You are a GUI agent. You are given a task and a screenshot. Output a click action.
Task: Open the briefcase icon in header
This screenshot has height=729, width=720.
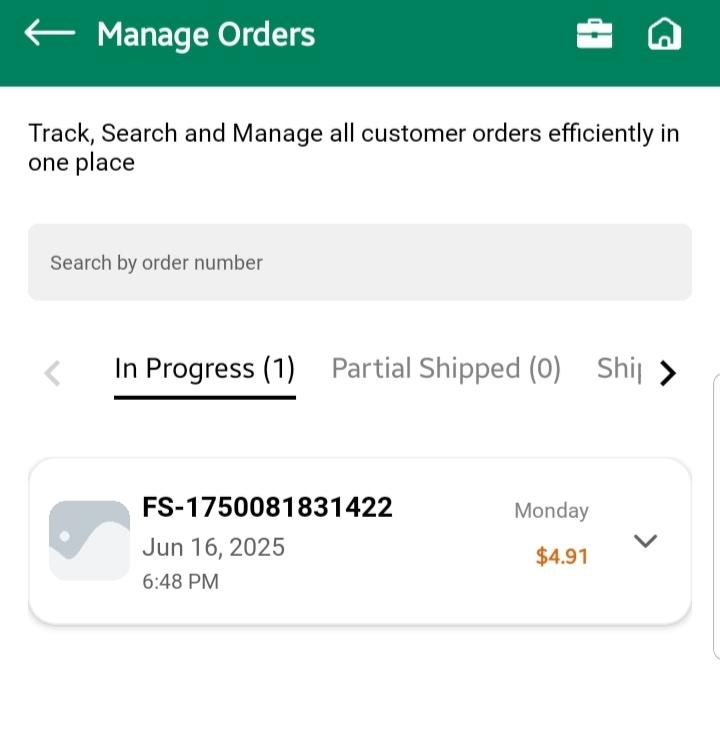pyautogui.click(x=594, y=35)
